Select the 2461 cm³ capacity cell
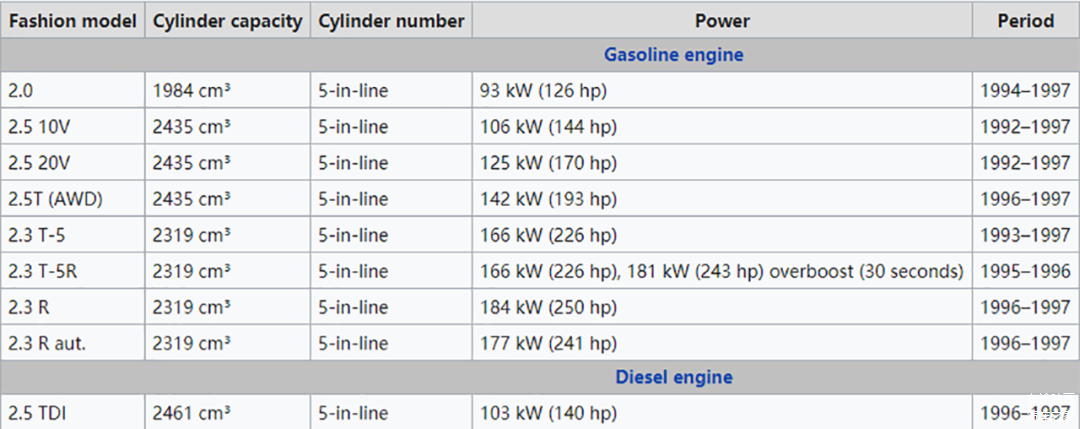This screenshot has height=429, width=1080. pos(191,412)
